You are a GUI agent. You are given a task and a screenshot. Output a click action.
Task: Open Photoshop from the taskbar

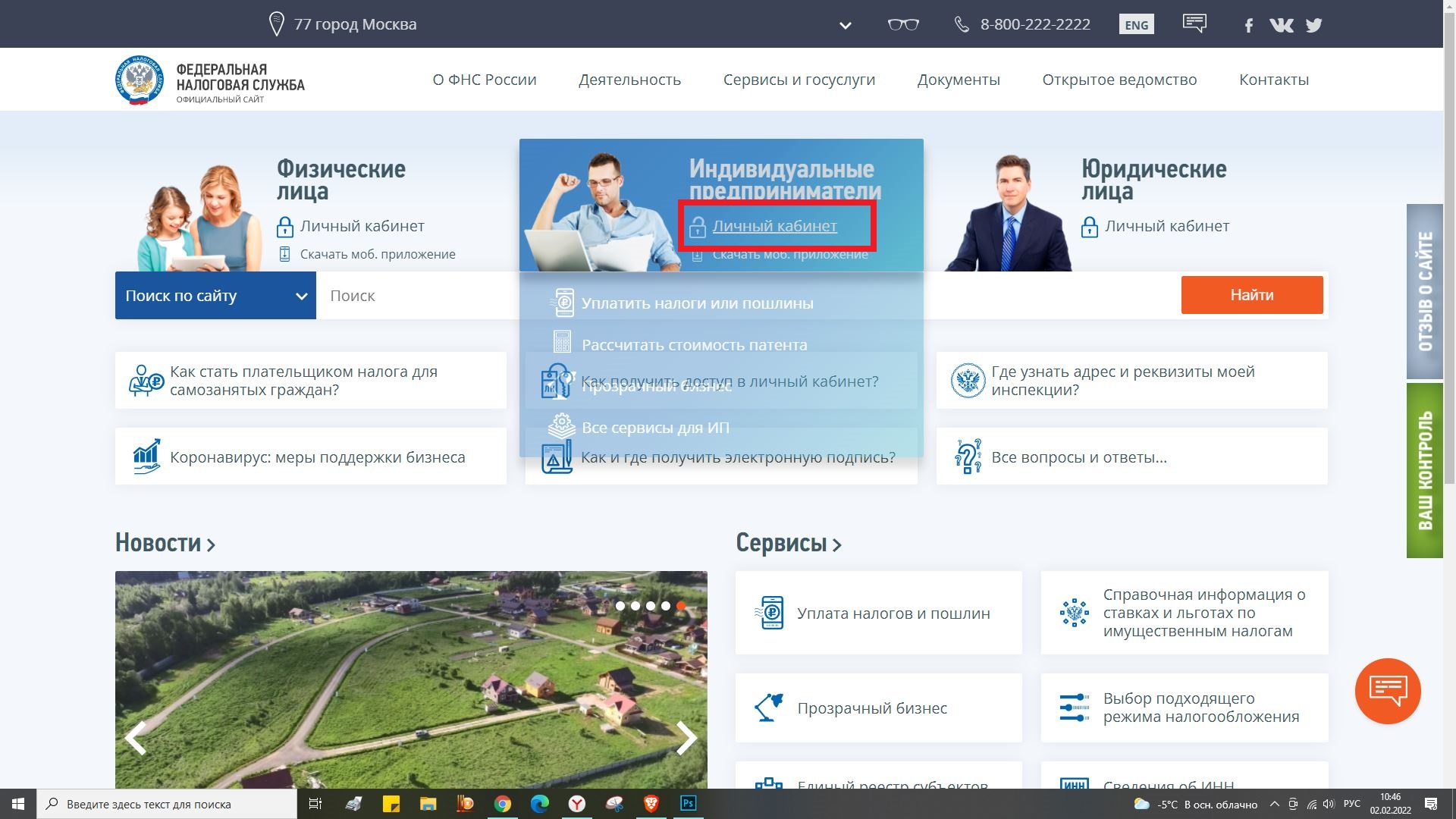click(688, 803)
